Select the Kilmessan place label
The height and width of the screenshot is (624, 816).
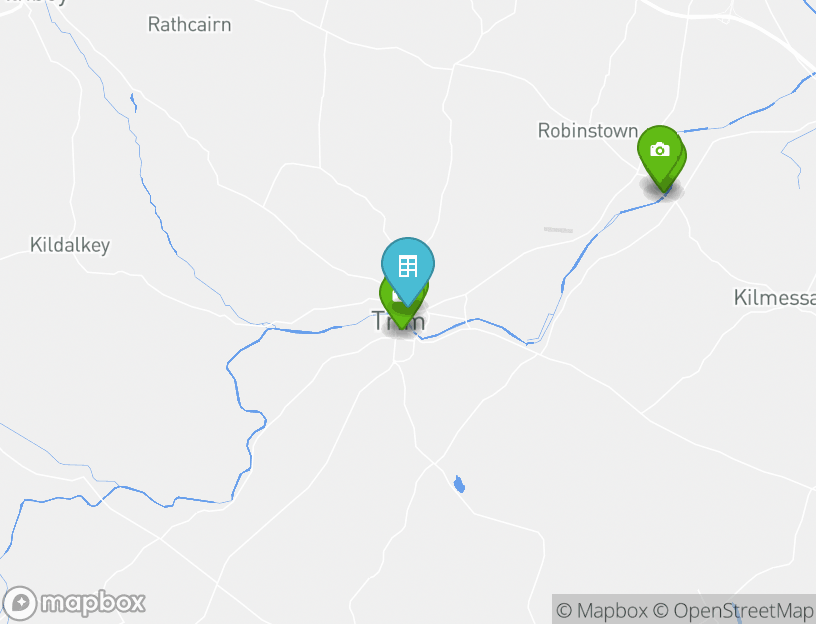pyautogui.click(x=774, y=298)
